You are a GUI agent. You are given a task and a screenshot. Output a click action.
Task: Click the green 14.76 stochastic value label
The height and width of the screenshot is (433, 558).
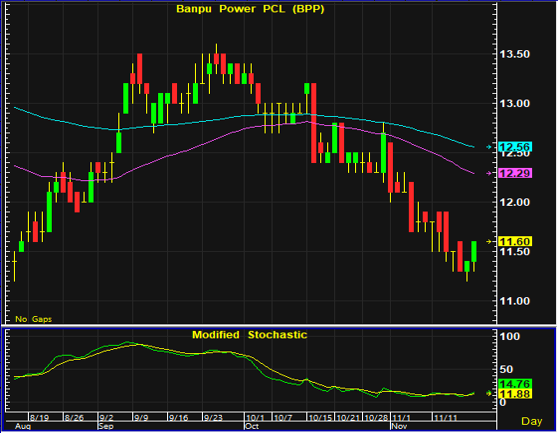pos(515,384)
